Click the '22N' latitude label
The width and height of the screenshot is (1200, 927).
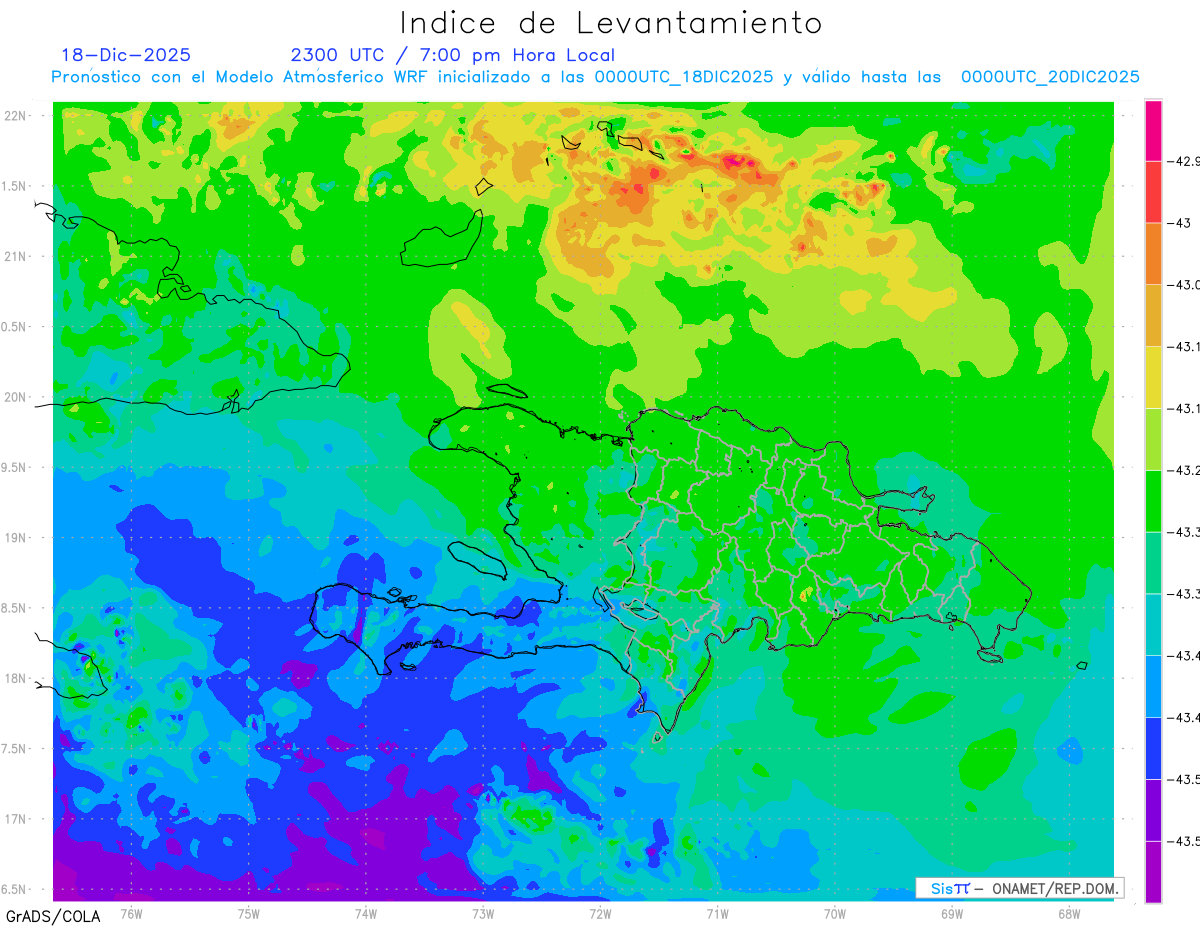click(17, 116)
